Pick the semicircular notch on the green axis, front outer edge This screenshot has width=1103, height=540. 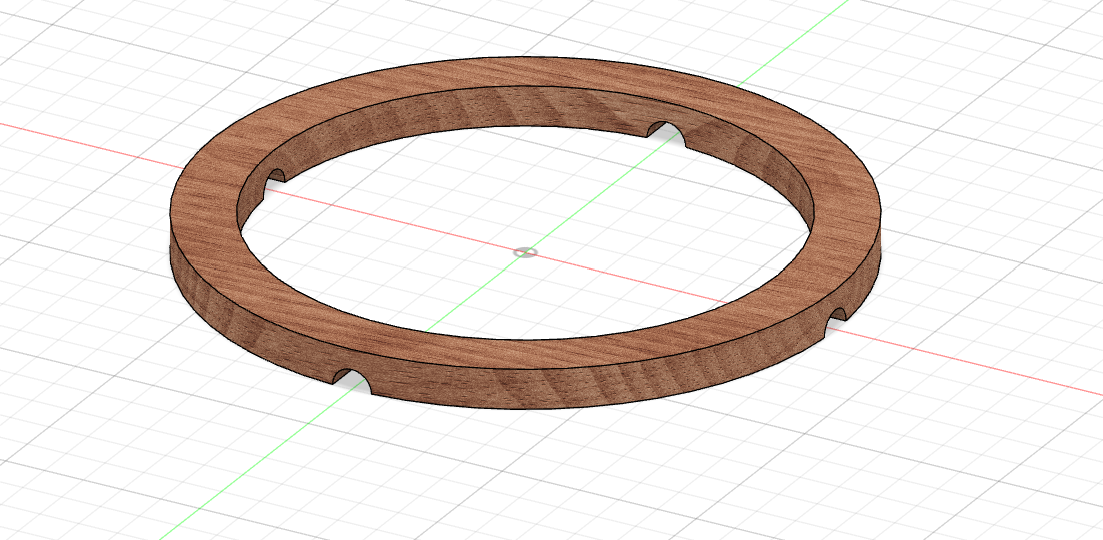352,381
